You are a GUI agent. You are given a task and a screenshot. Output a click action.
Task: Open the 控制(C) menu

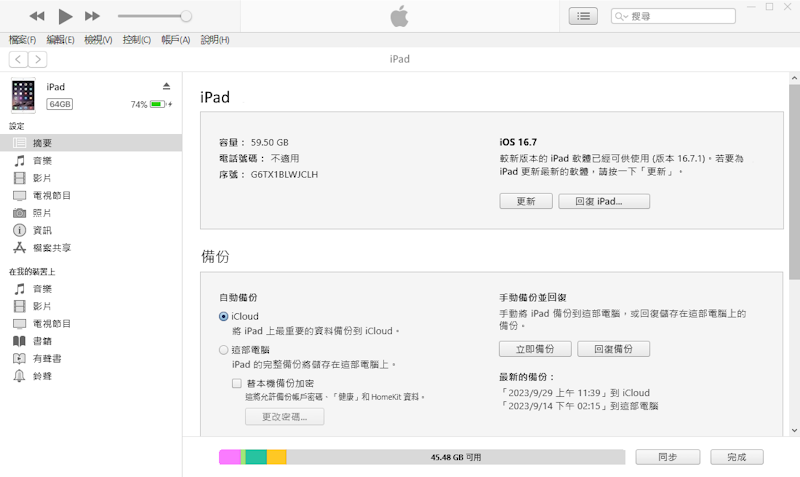coord(137,40)
